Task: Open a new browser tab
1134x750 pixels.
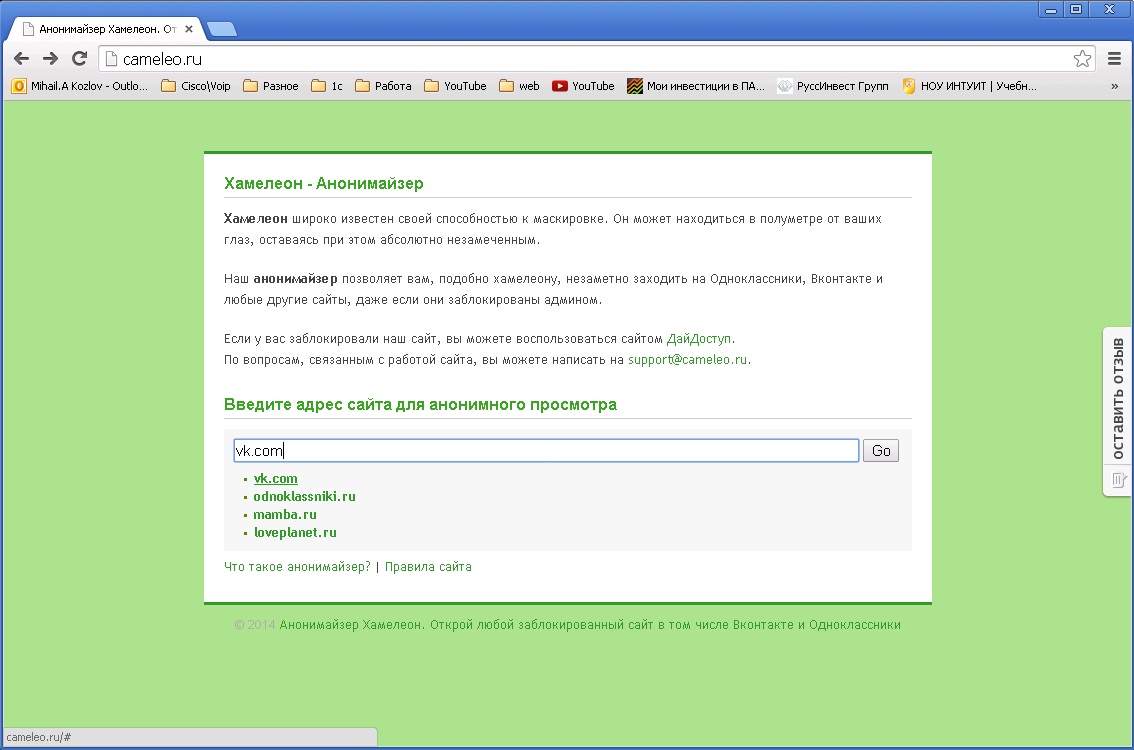Action: click(x=222, y=29)
